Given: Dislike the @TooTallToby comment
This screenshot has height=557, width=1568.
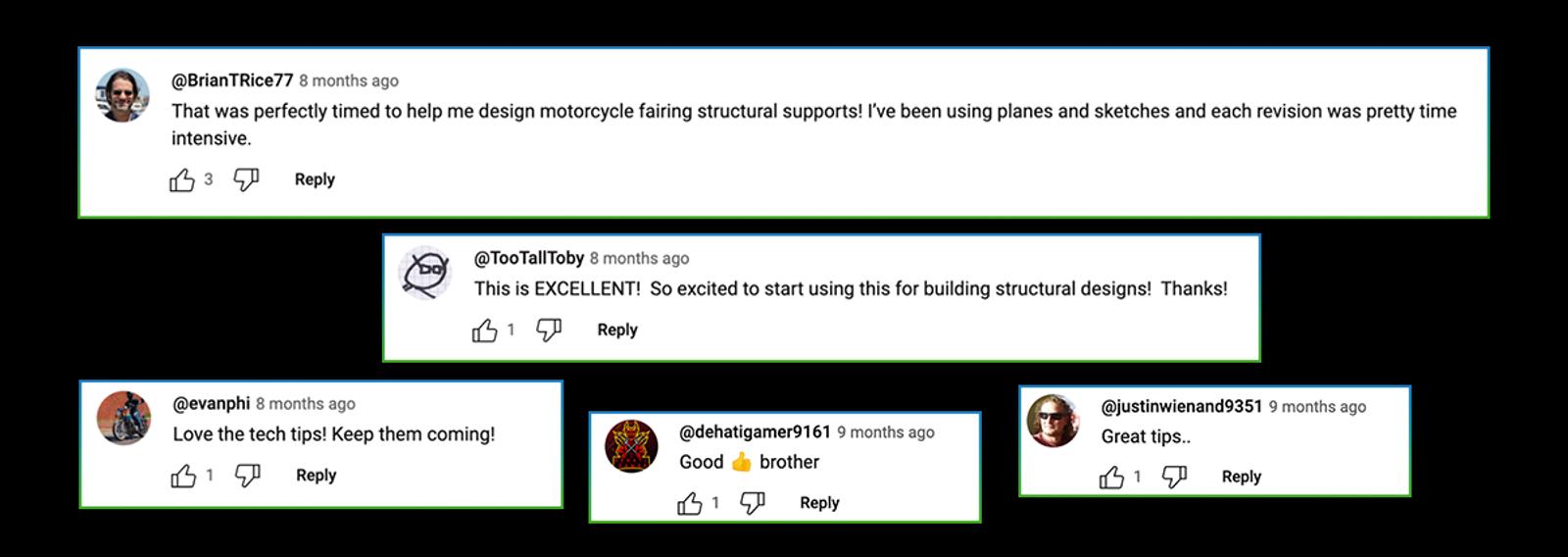Looking at the screenshot, I should pyautogui.click(x=549, y=330).
